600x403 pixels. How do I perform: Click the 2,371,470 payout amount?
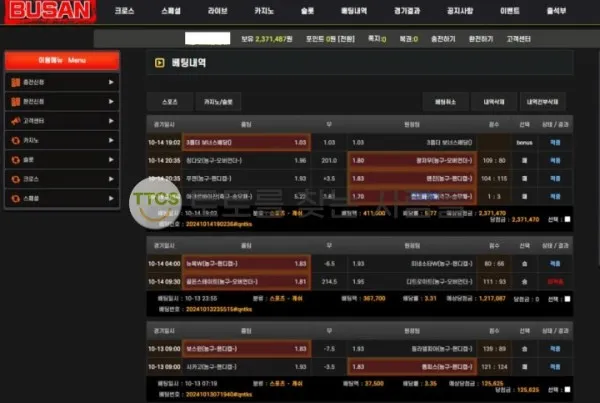(x=525, y=220)
